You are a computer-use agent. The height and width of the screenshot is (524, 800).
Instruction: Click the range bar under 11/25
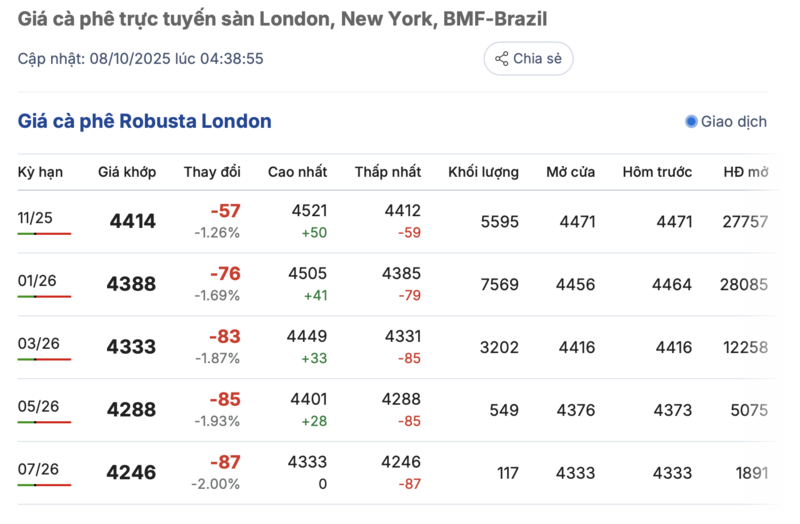(x=44, y=233)
